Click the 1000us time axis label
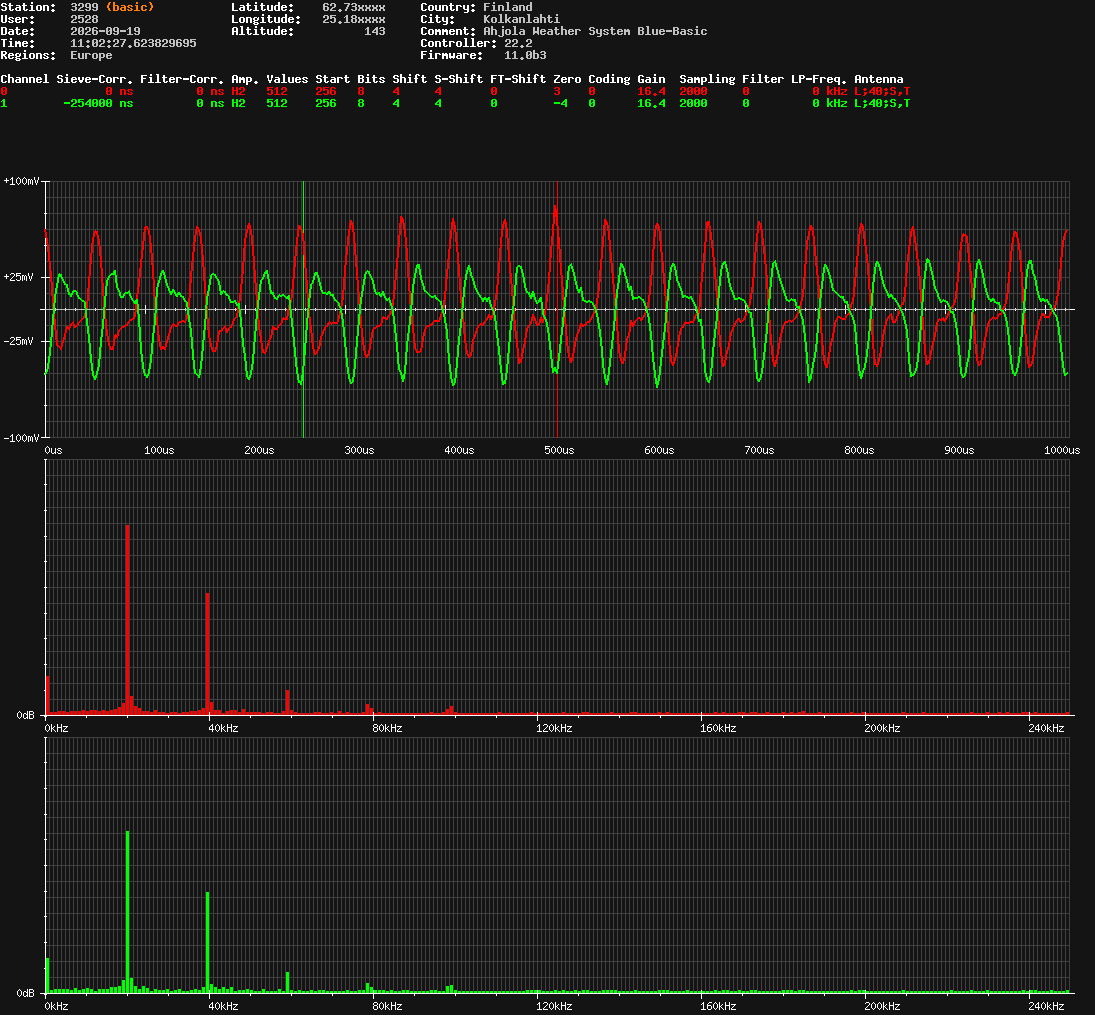Screen dimensions: 1095x1015 pyautogui.click(x=1061, y=451)
